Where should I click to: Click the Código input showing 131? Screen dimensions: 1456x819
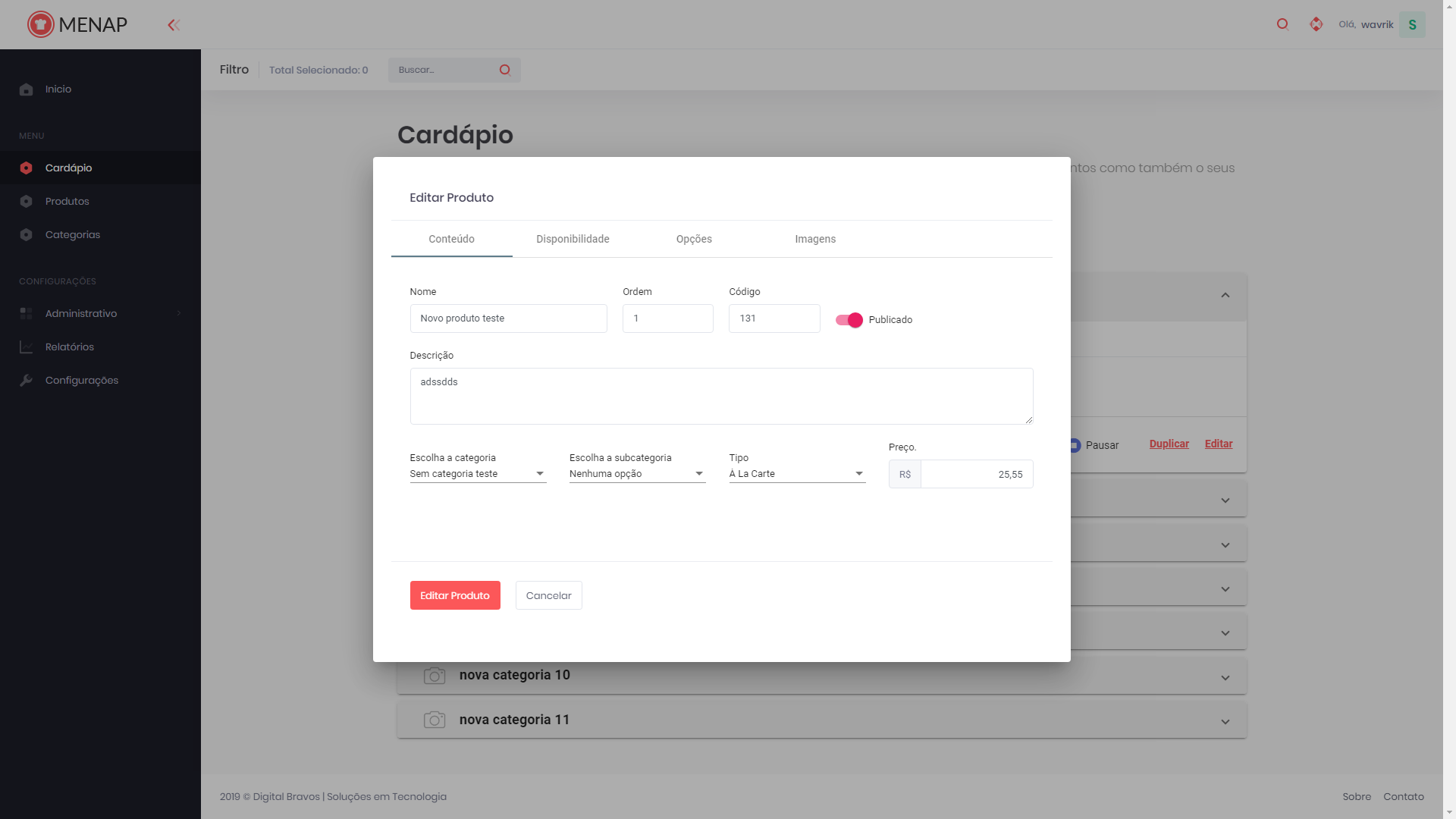[x=774, y=318]
